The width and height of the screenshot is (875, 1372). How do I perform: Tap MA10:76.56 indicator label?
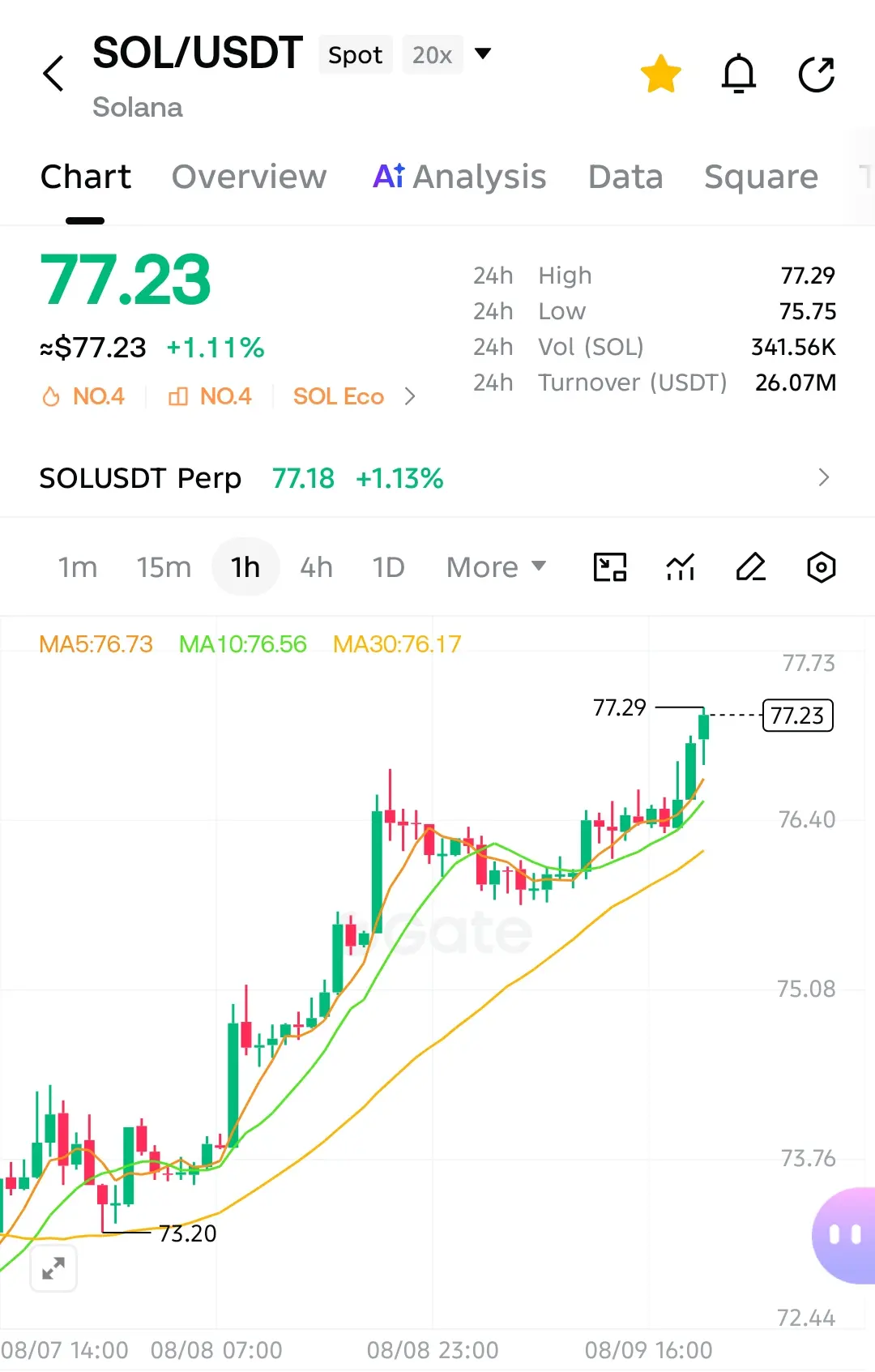(243, 644)
